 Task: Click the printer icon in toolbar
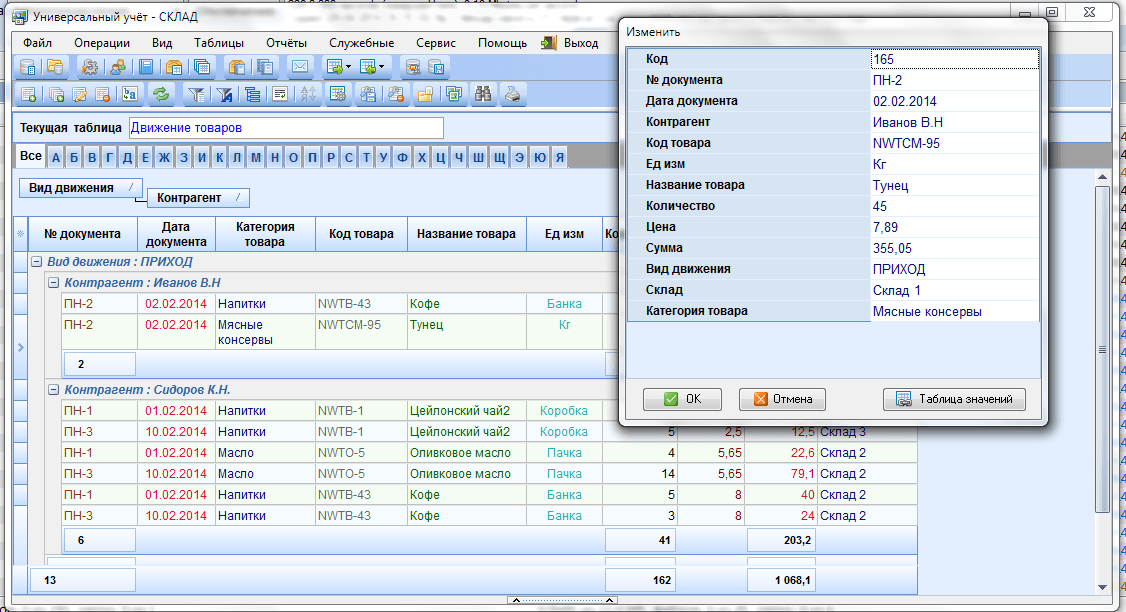[x=512, y=95]
